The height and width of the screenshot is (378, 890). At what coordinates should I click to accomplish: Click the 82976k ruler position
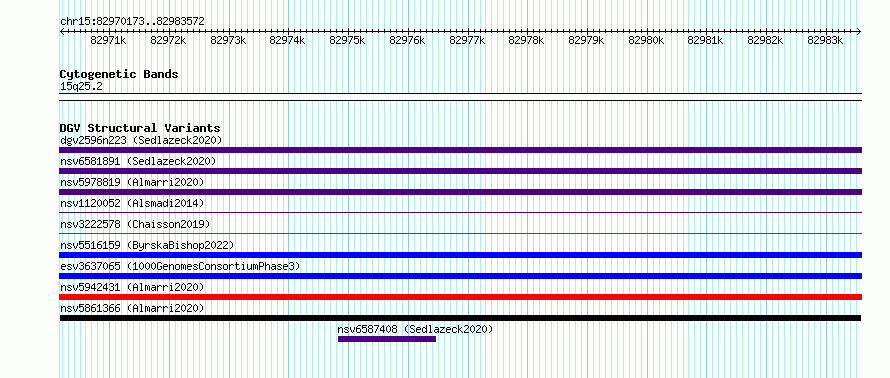pyautogui.click(x=407, y=40)
